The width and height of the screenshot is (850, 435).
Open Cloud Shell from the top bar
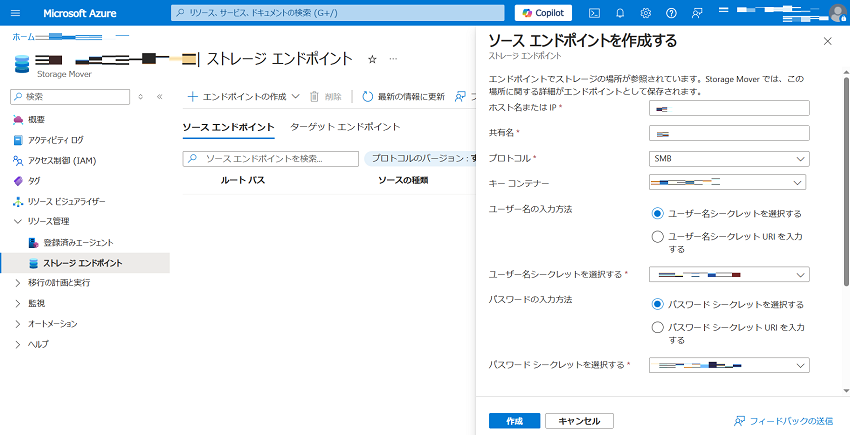click(x=594, y=13)
